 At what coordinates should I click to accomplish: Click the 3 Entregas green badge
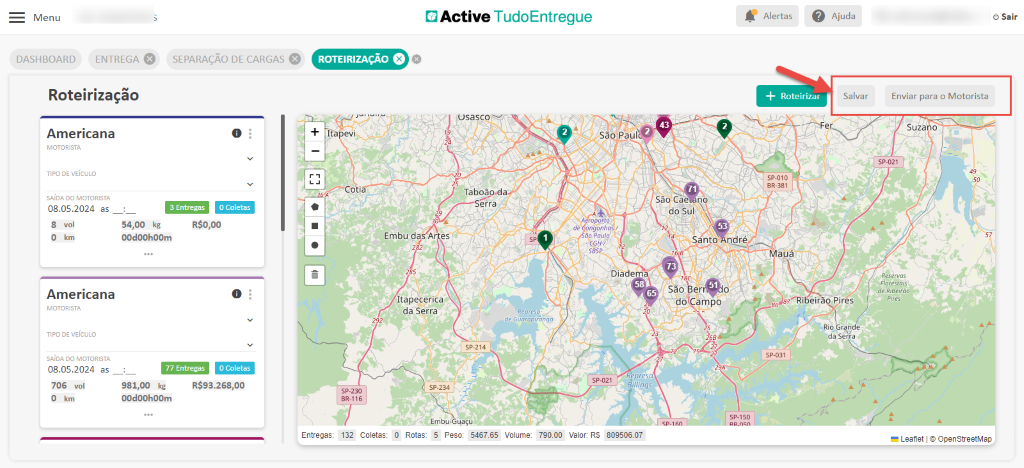187,208
